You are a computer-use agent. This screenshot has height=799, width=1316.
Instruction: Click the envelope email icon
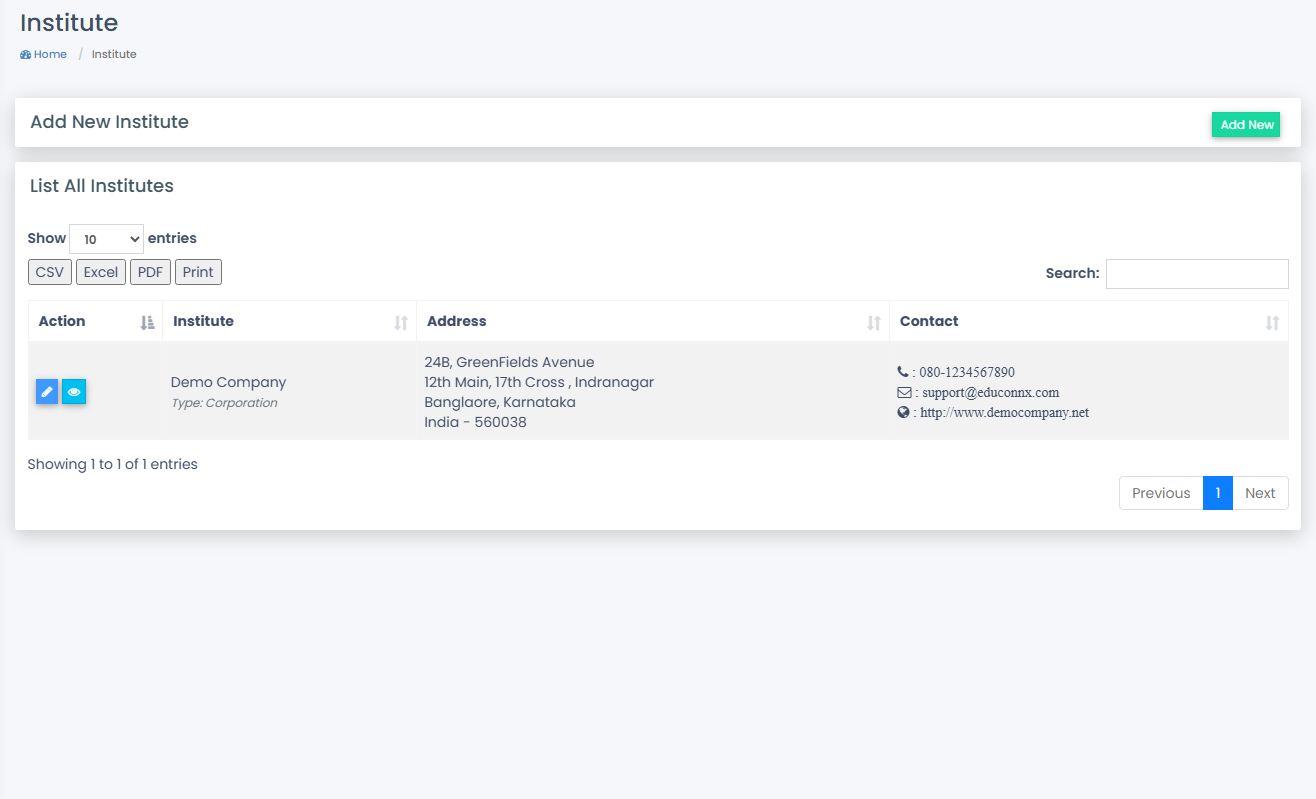pos(904,392)
